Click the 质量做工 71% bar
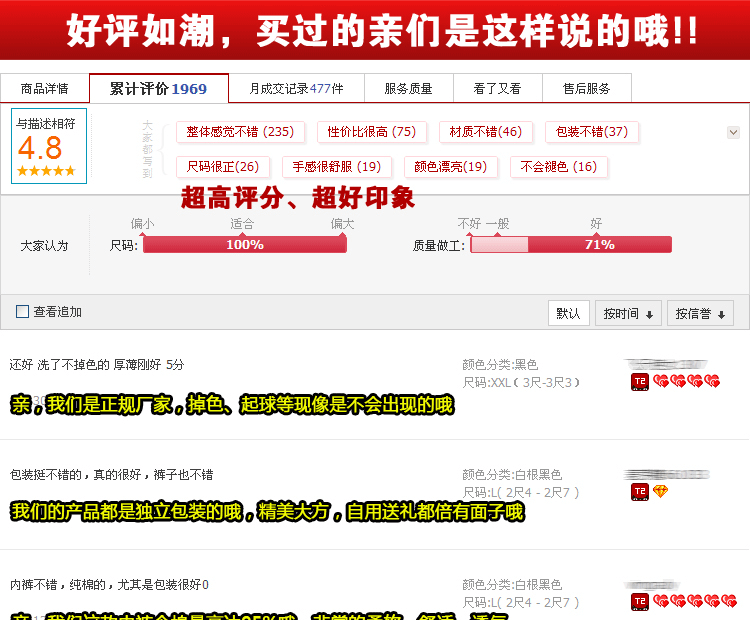750x620 pixels. click(571, 244)
